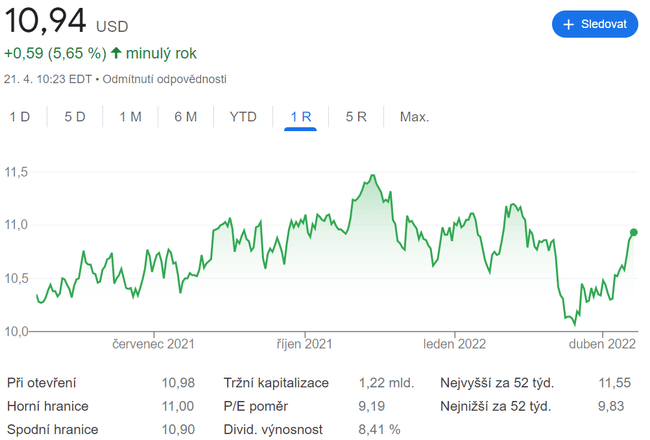Click the green endpoint dot on chart
This screenshot has width=650, height=440.
click(634, 233)
